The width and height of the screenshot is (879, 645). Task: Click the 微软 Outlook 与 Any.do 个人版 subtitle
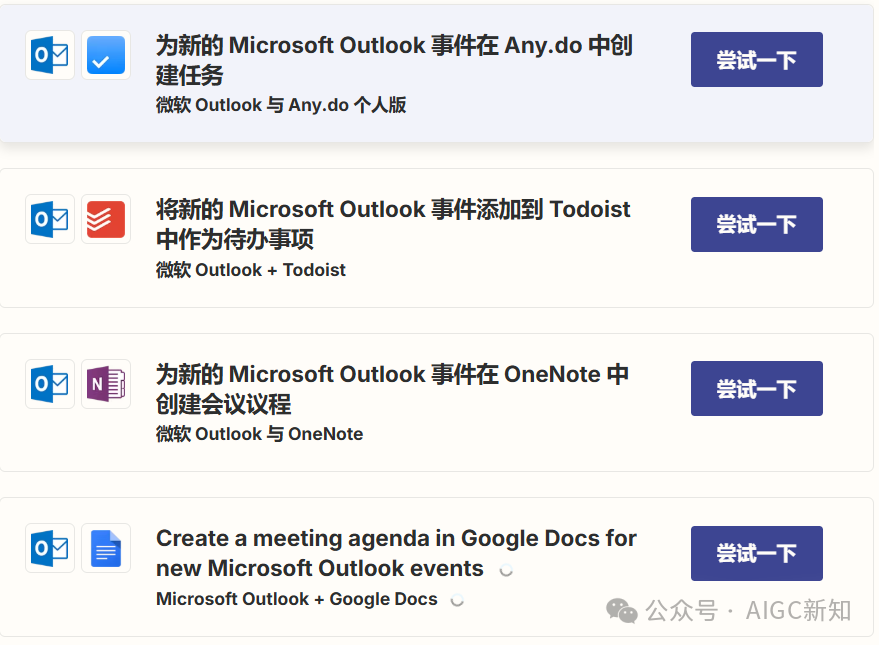click(x=281, y=105)
